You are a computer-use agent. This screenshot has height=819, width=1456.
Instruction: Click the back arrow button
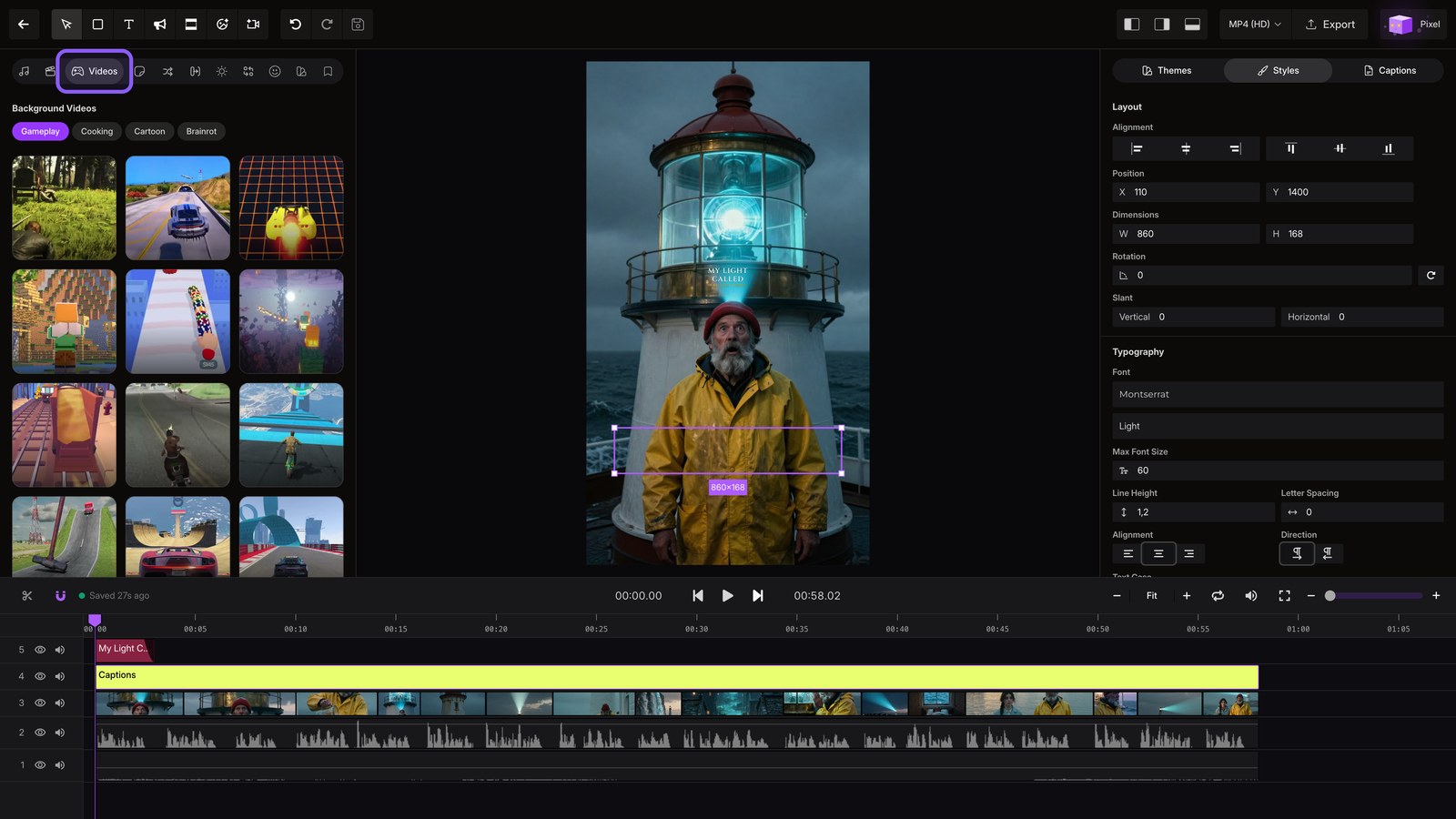[24, 25]
